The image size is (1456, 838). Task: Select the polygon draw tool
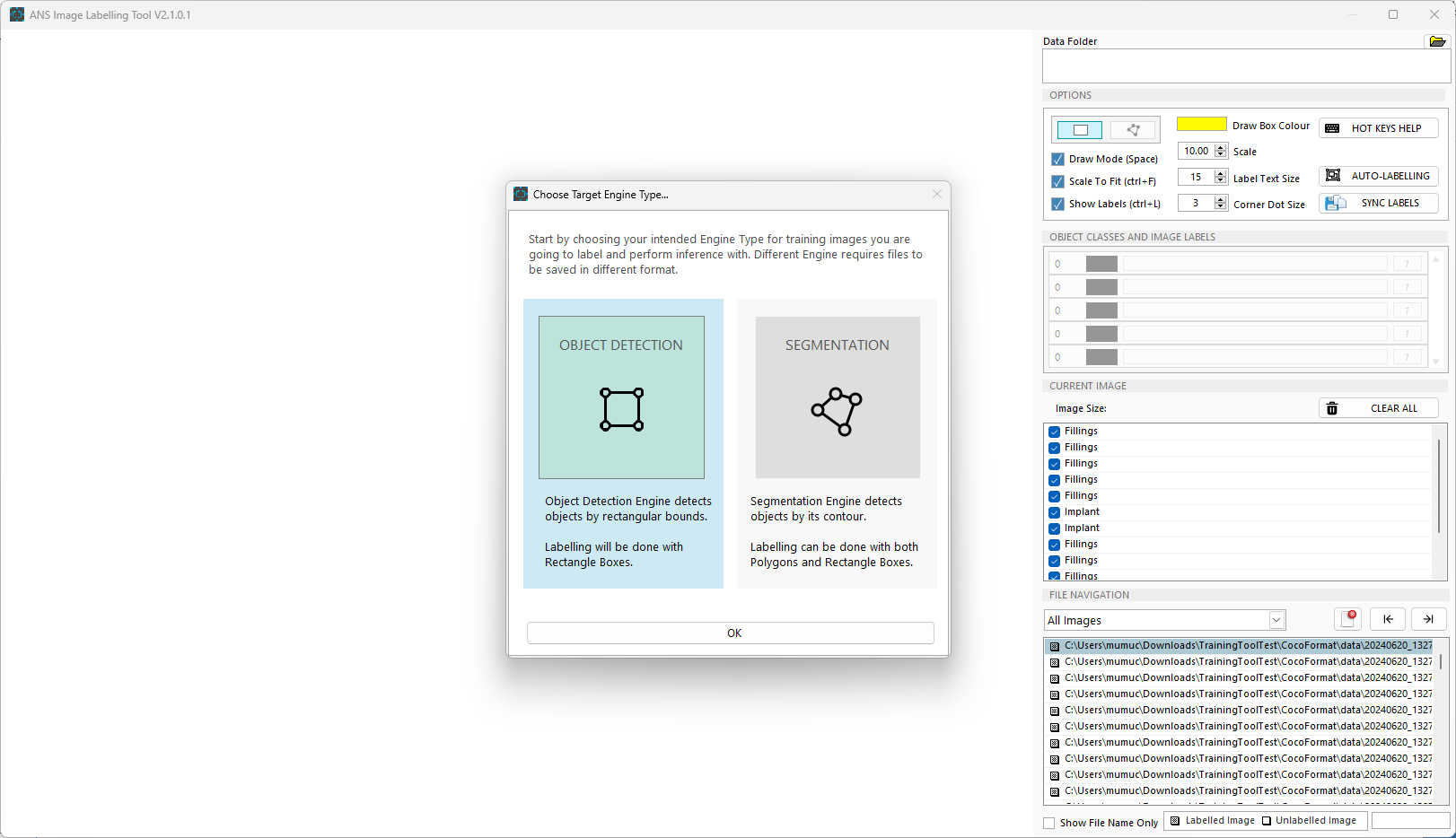[1133, 130]
